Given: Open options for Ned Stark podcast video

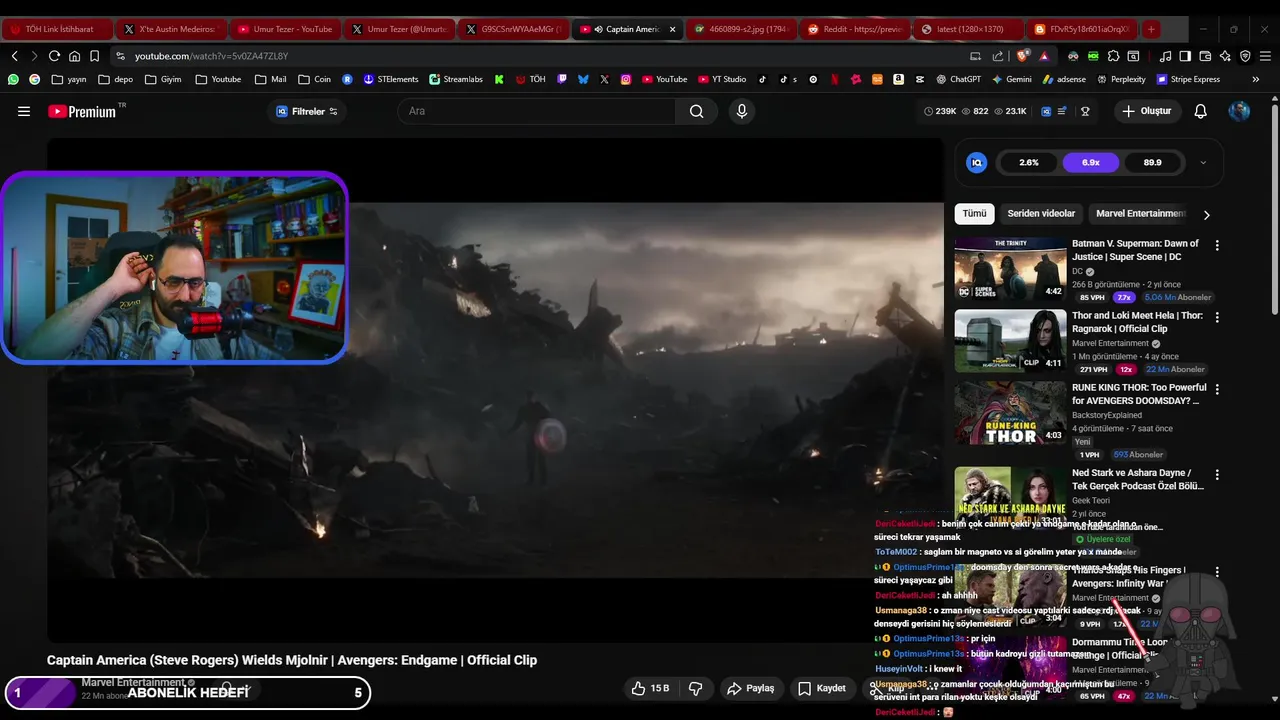Looking at the screenshot, I should click(x=1217, y=475).
